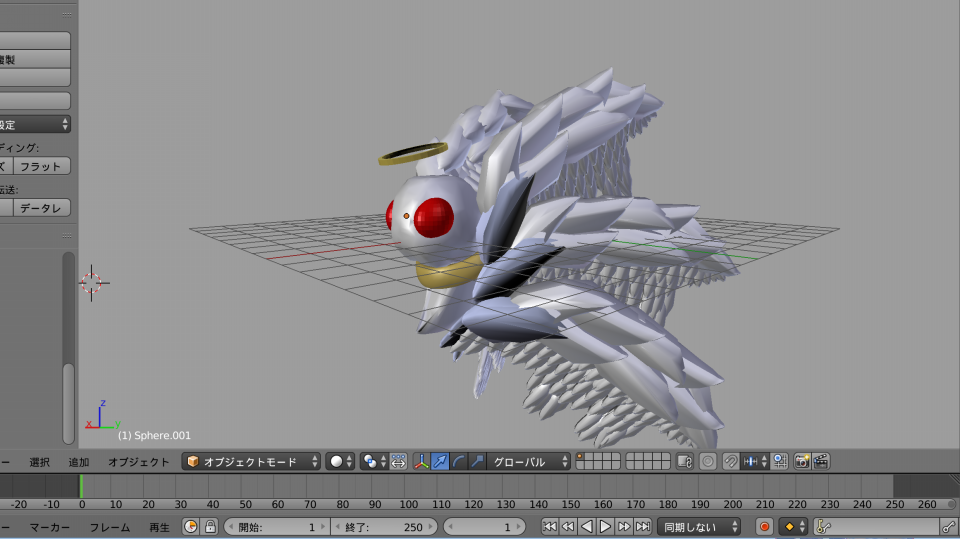Click the データレ button under data transfer
The height and width of the screenshot is (539, 960).
click(41, 208)
